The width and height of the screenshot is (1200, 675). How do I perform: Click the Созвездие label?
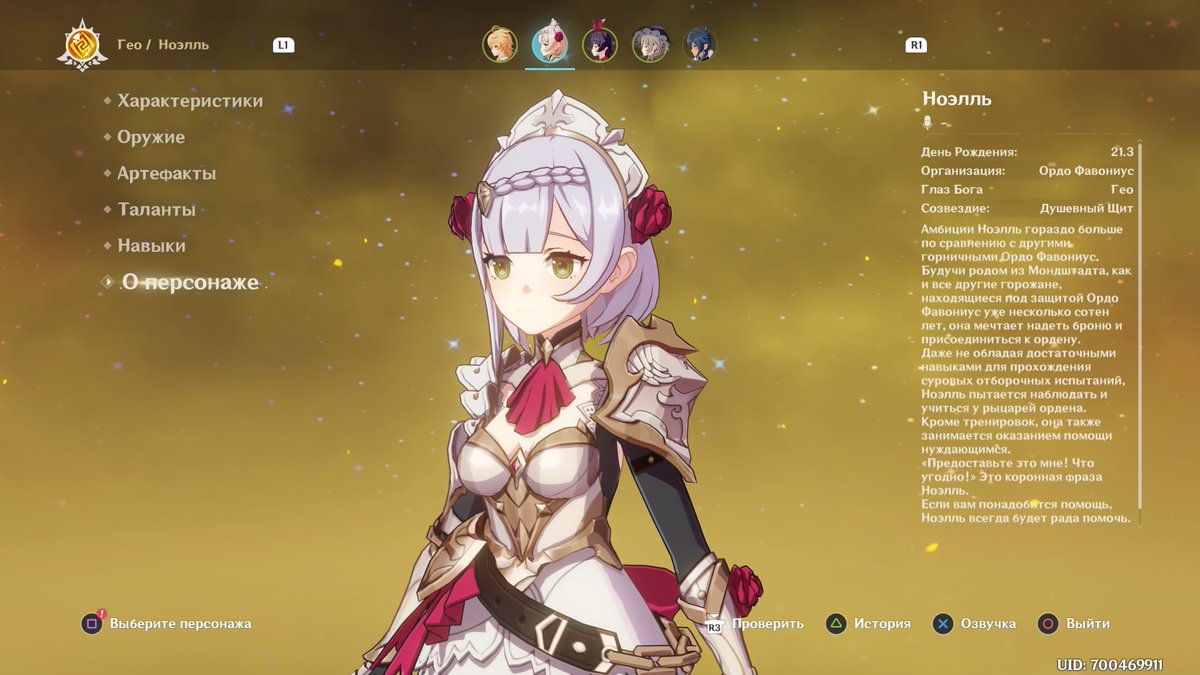tap(955, 209)
